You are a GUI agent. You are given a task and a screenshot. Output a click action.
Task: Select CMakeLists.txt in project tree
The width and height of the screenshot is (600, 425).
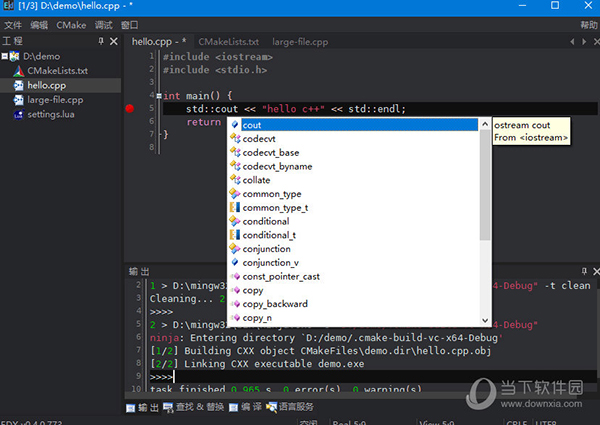pyautogui.click(x=57, y=71)
